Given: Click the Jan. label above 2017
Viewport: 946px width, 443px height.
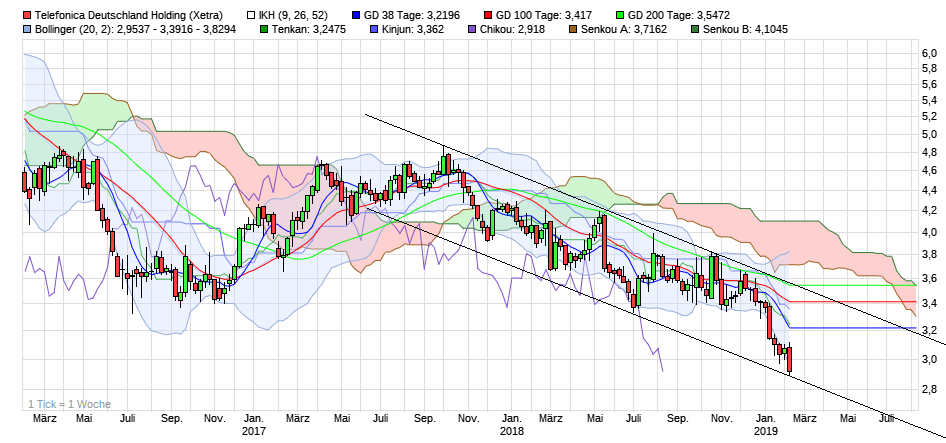Looking at the screenshot, I should pos(253,418).
